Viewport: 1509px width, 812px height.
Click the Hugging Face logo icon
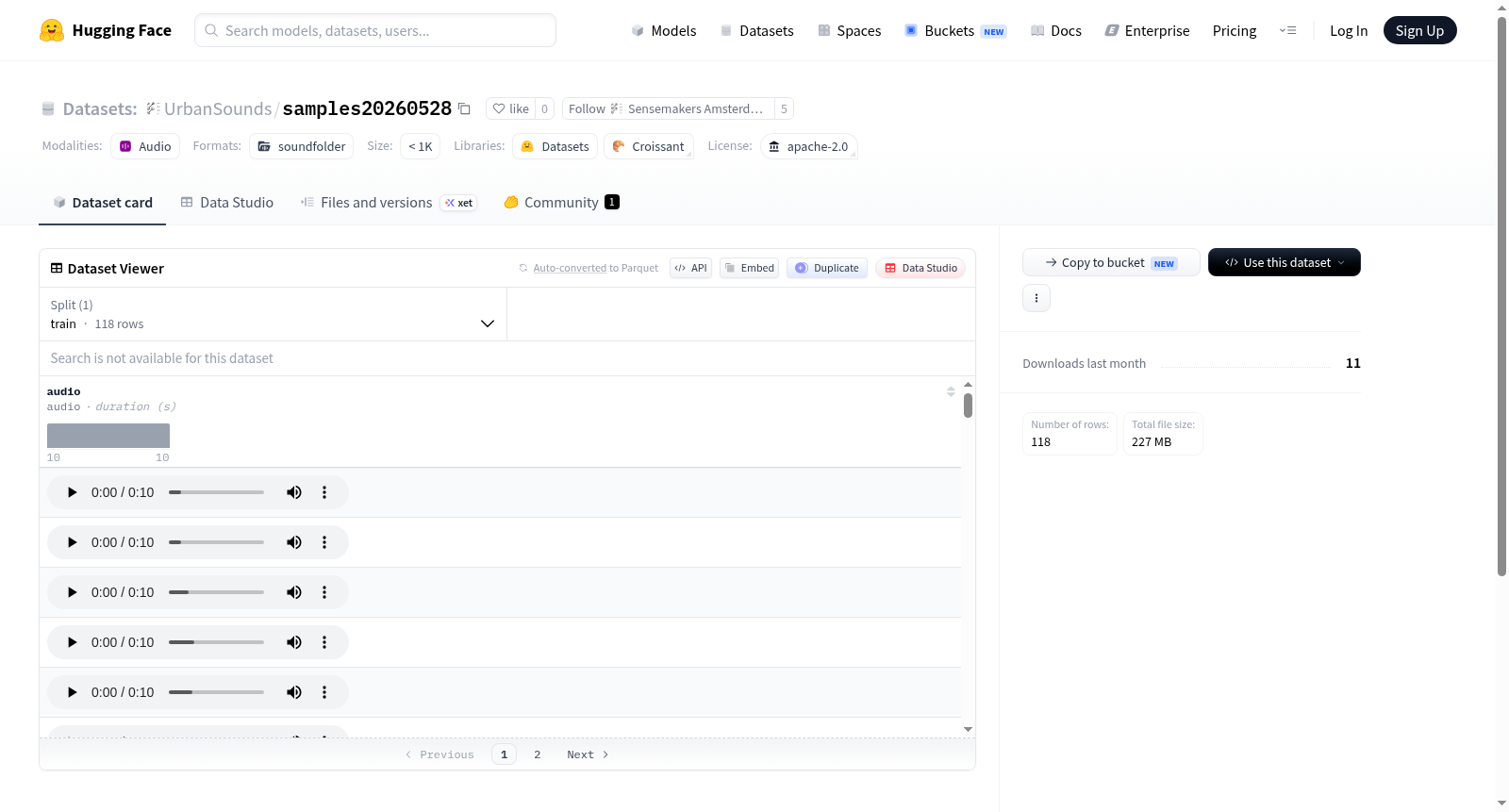pyautogui.click(x=52, y=30)
